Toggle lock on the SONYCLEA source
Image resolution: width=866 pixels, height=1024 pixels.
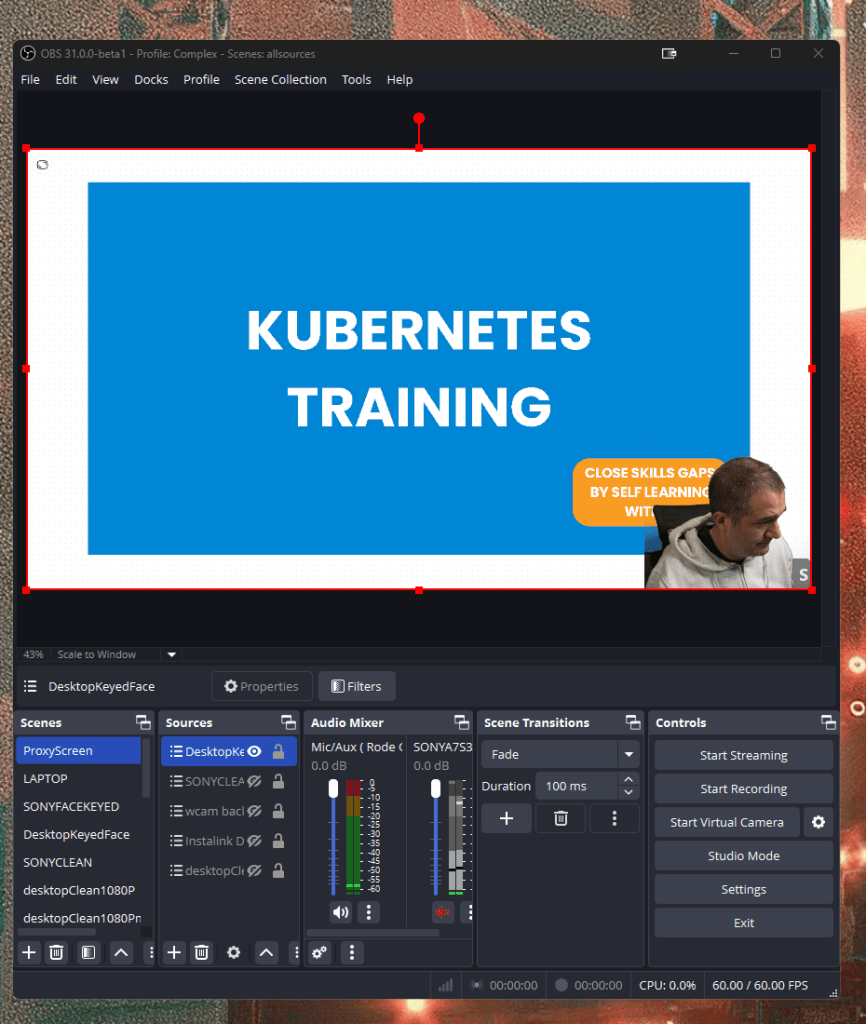278,781
